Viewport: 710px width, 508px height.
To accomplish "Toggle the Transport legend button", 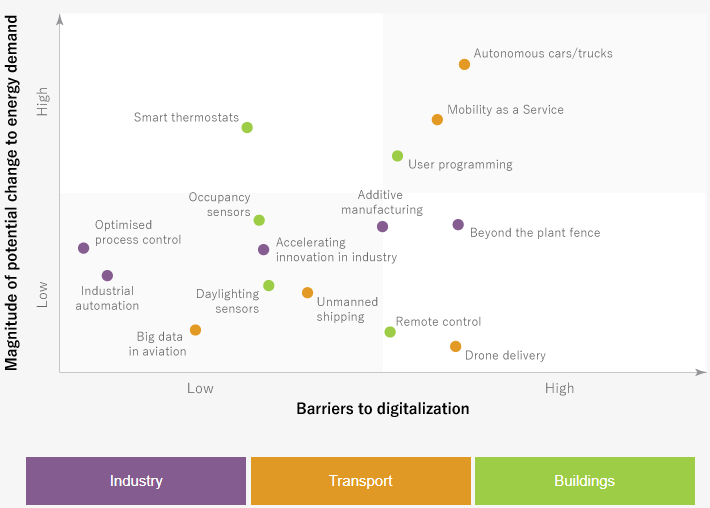I will [x=360, y=481].
